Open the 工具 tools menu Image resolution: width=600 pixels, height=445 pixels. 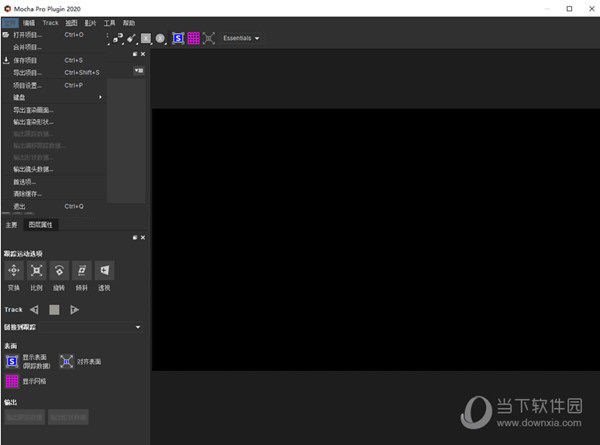tap(109, 23)
